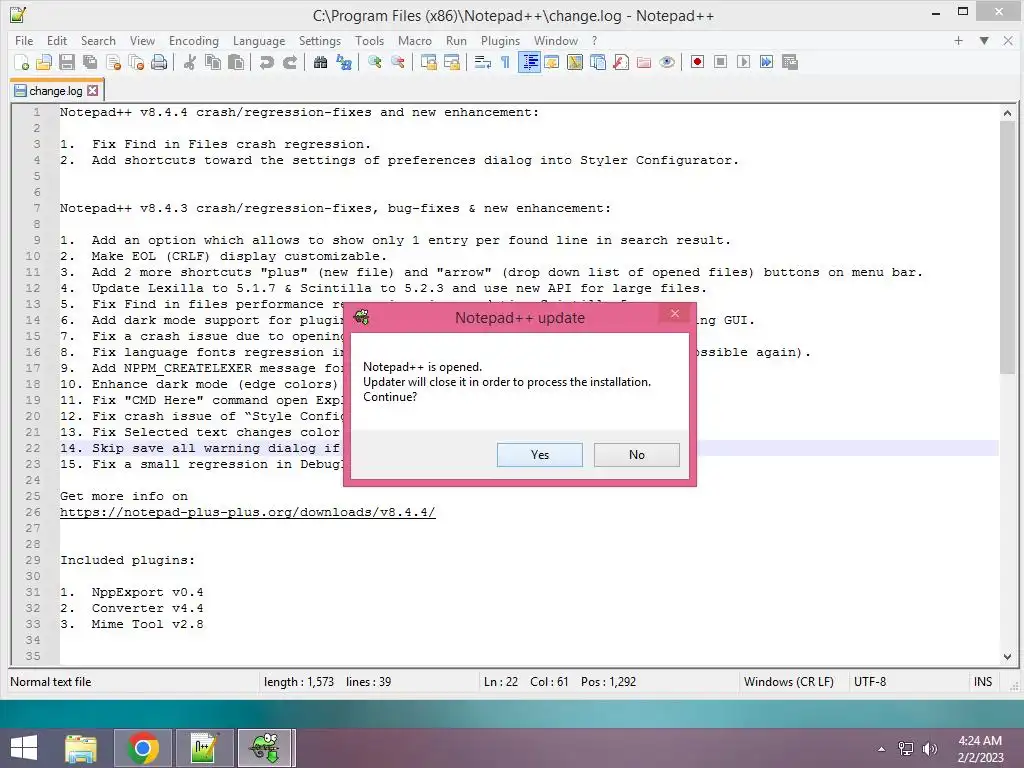Open the Macro menu
Viewport: 1024px width, 768px height.
point(415,40)
